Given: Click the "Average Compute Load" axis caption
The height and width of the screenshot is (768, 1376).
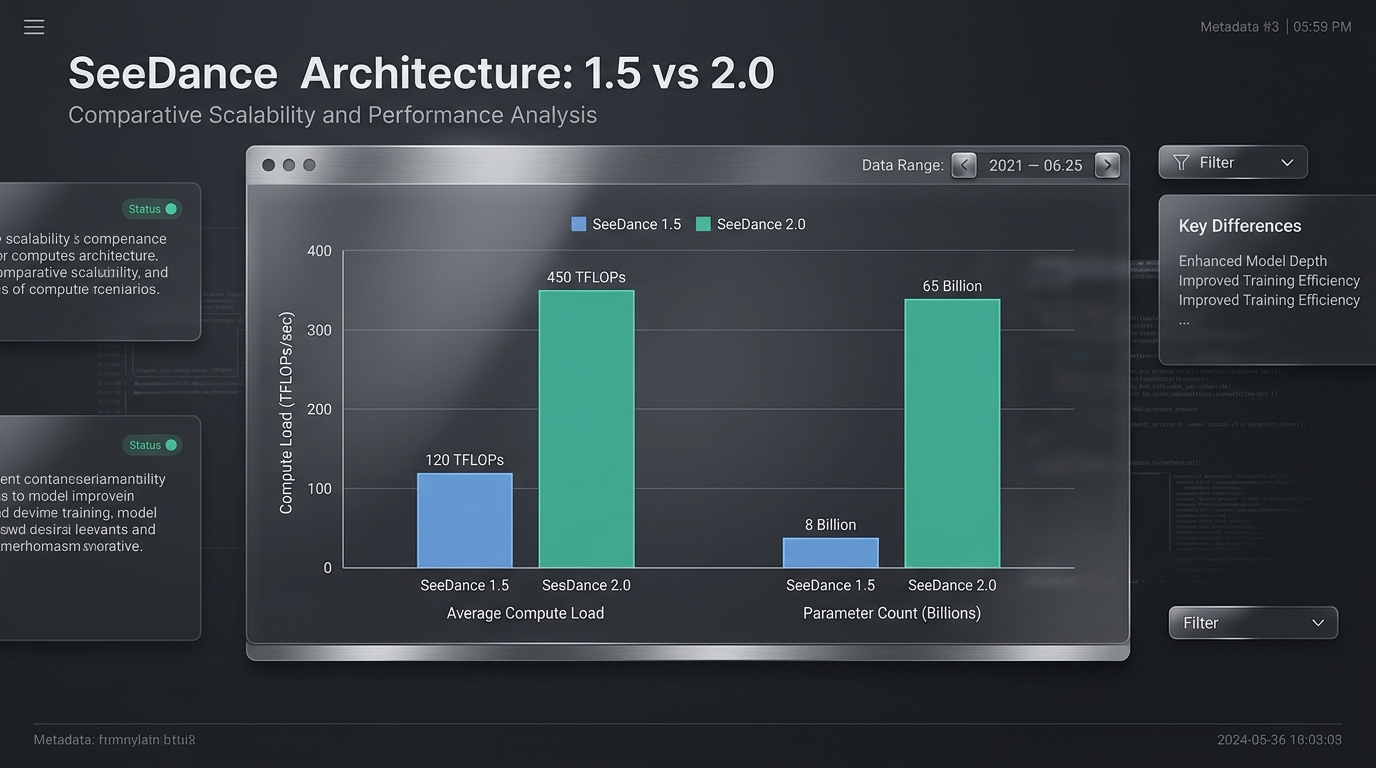Looking at the screenshot, I should [x=525, y=613].
